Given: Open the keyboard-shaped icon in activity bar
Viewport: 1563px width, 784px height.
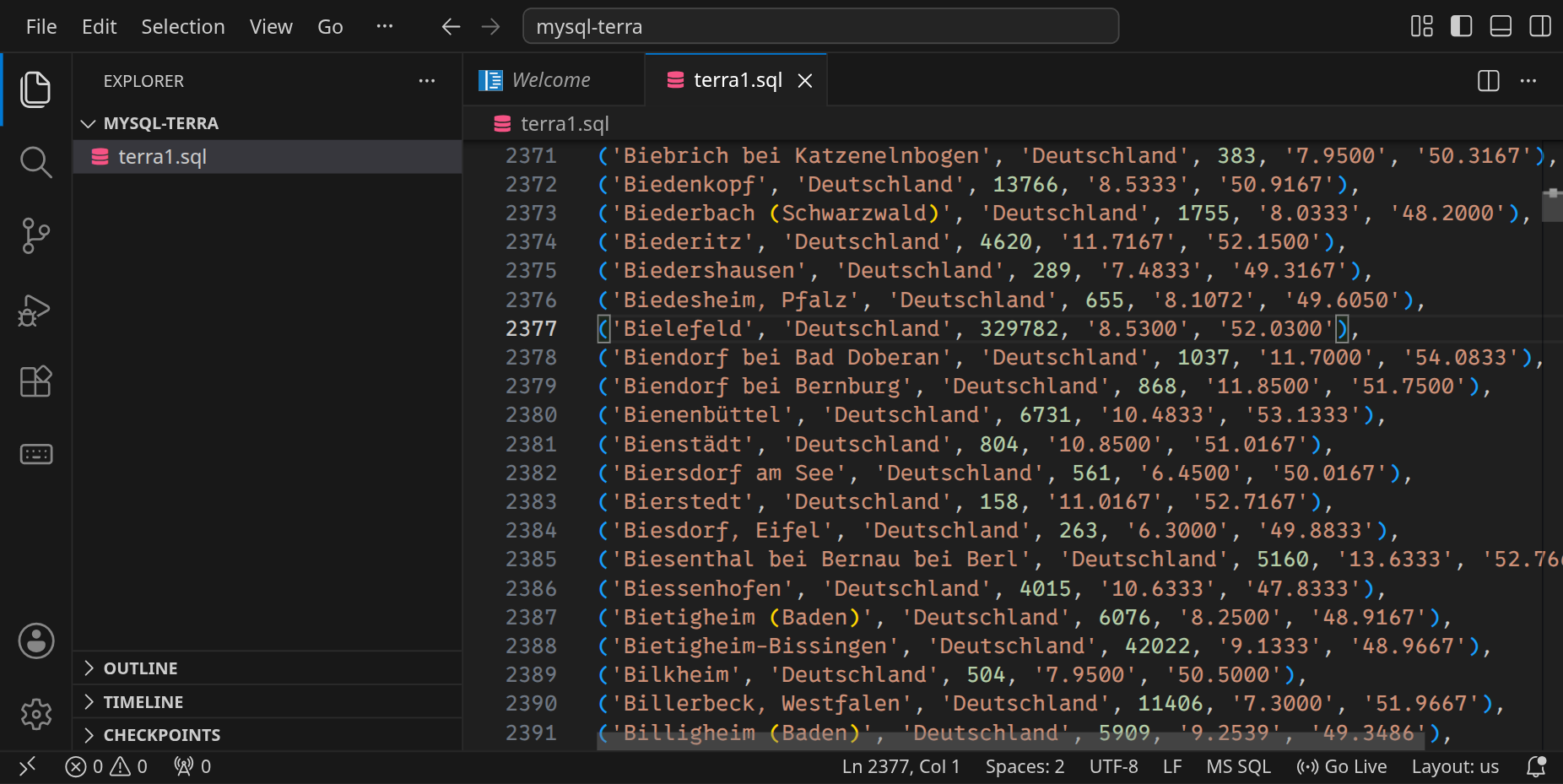Looking at the screenshot, I should tap(35, 454).
